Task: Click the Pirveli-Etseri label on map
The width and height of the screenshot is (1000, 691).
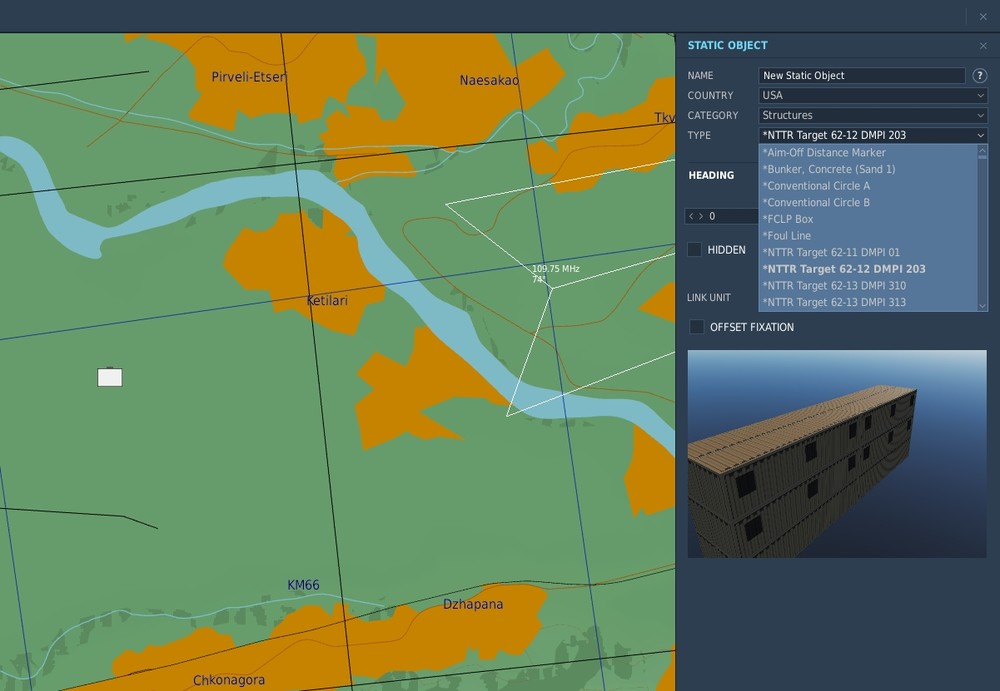Action: (x=249, y=77)
